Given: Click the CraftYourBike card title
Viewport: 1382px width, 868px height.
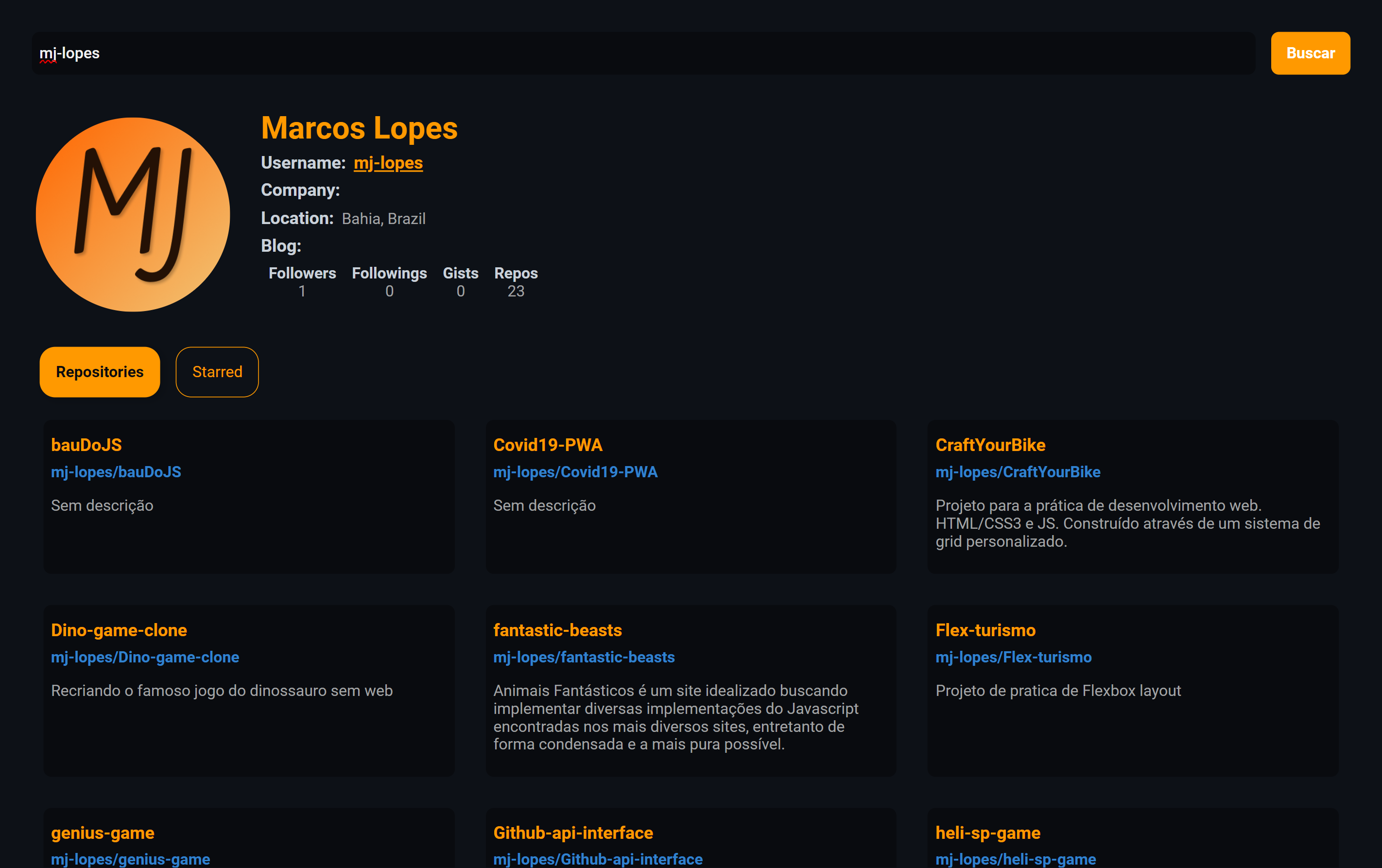Looking at the screenshot, I should click(990, 445).
